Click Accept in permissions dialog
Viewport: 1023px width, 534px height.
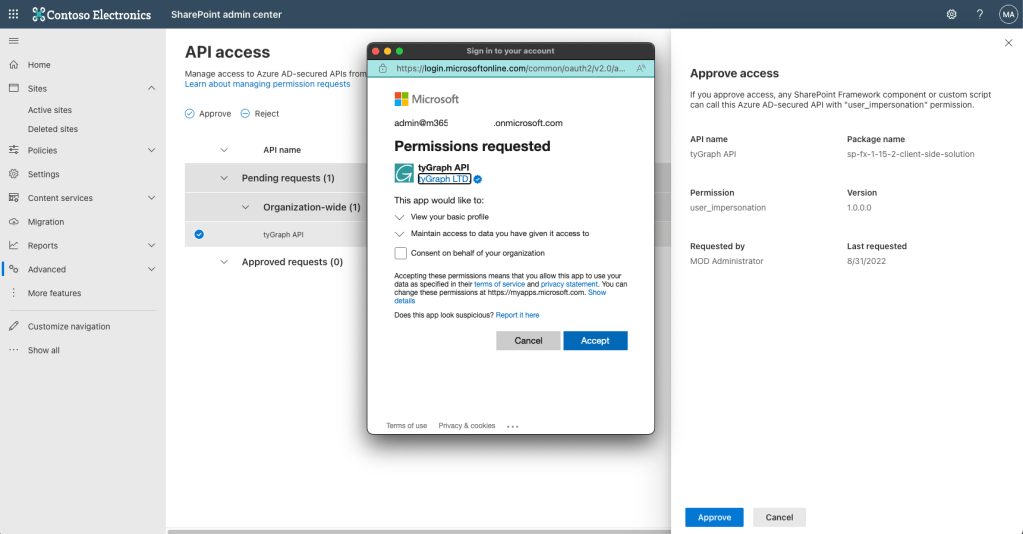(x=595, y=341)
